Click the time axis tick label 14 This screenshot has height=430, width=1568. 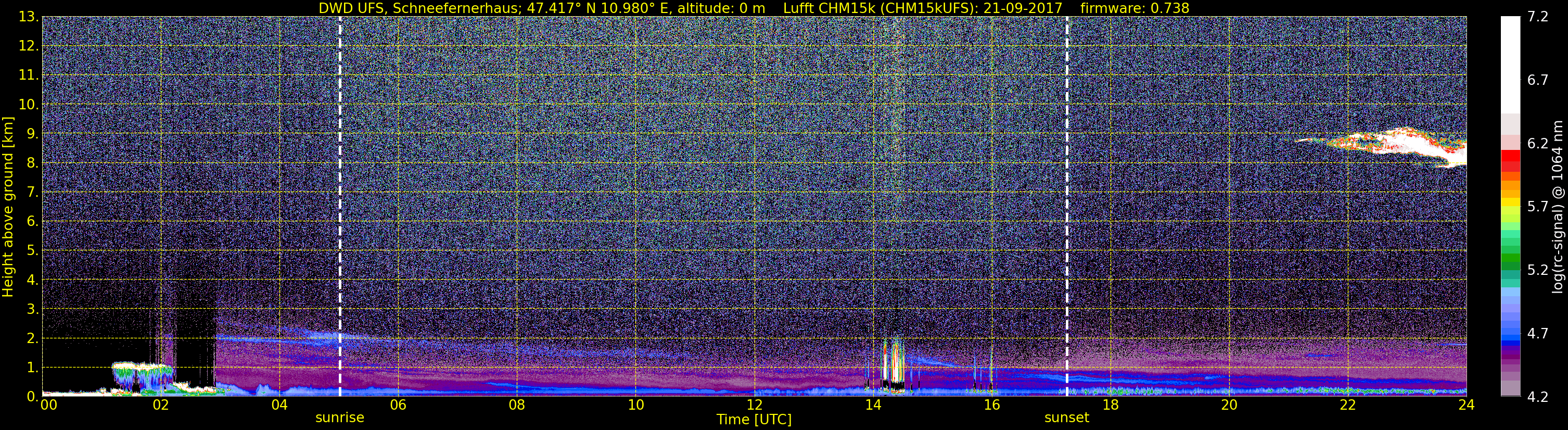[x=873, y=405]
